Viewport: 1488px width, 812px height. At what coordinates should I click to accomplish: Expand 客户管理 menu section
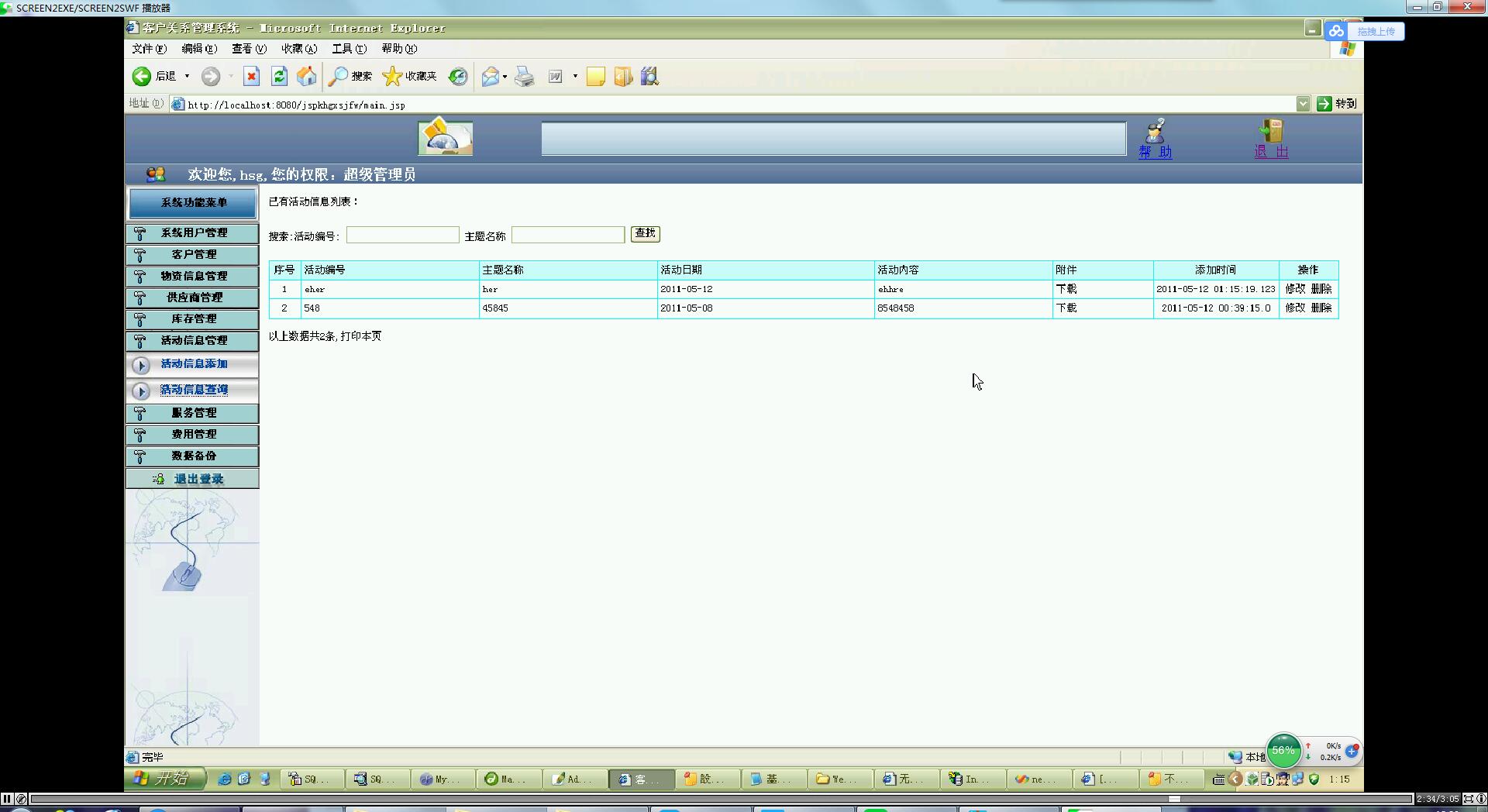click(x=192, y=255)
